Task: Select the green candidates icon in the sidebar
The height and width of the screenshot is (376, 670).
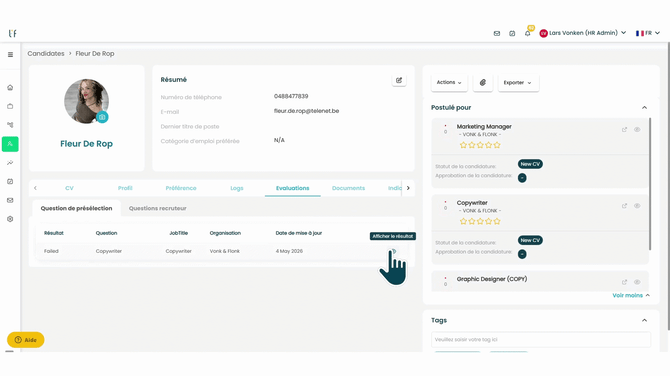Action: (10, 144)
